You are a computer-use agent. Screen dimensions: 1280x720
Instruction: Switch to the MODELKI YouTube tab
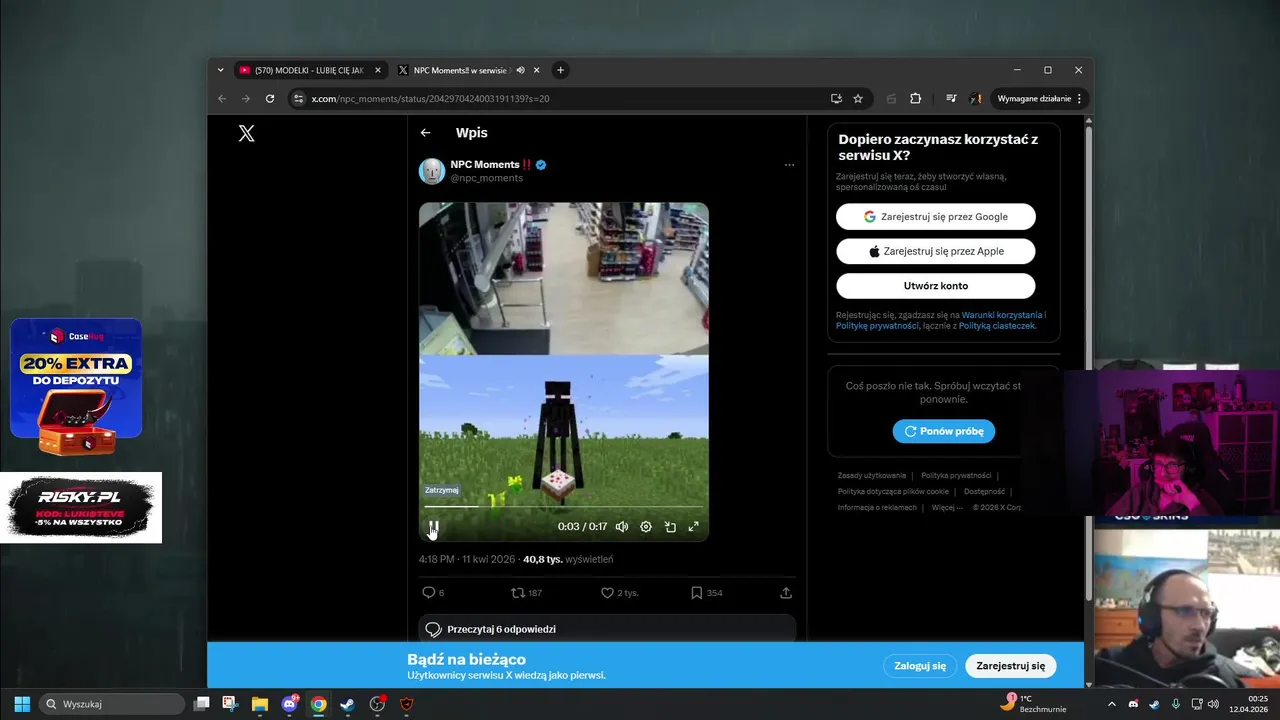click(309, 70)
